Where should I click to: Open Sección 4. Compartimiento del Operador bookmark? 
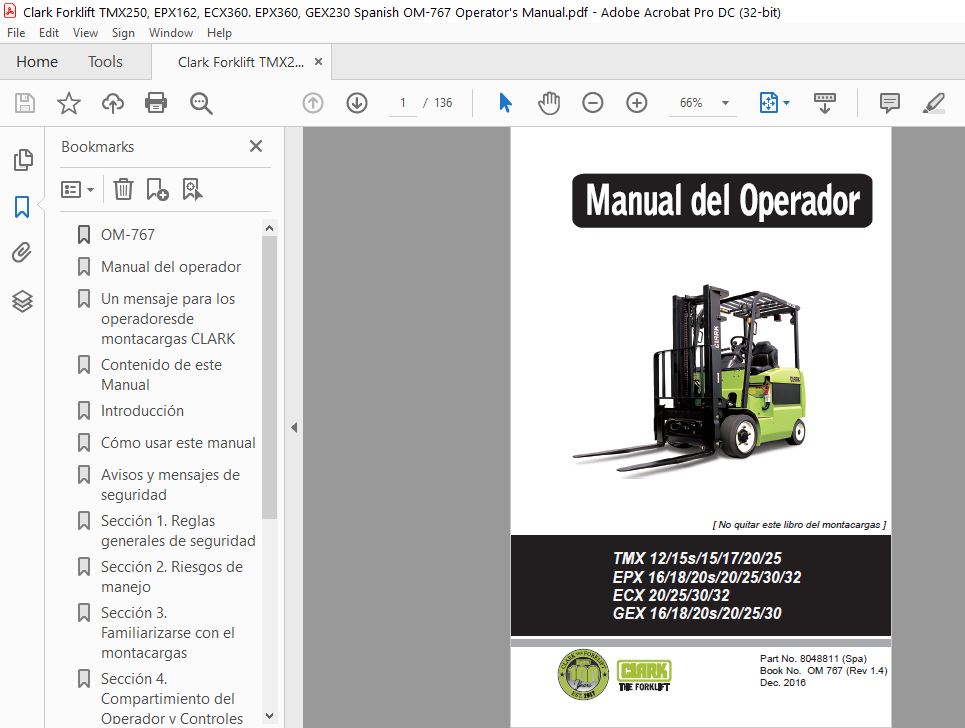tap(172, 698)
